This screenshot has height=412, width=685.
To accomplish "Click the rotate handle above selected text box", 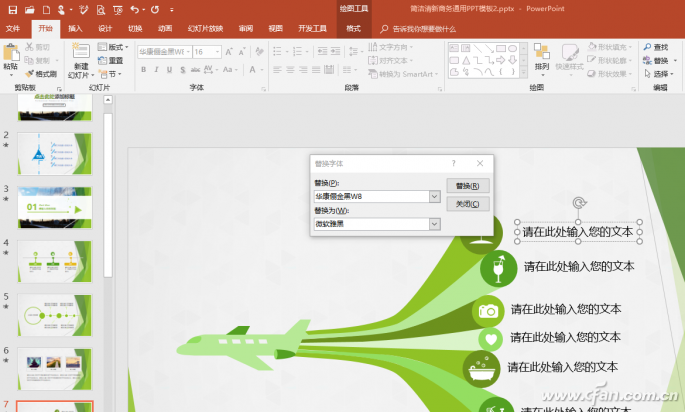I will pos(579,203).
